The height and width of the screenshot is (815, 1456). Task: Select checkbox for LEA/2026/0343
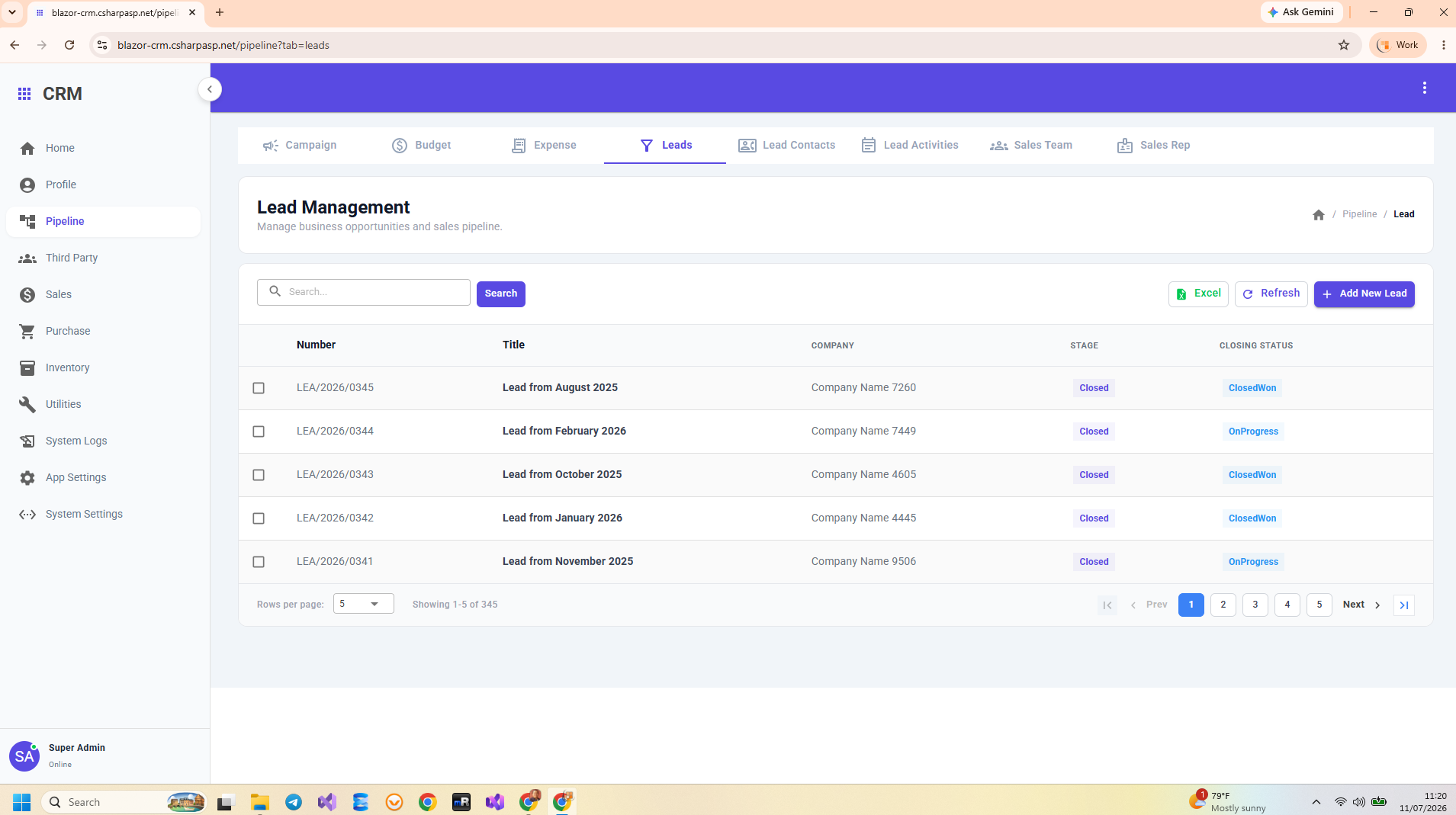point(259,475)
